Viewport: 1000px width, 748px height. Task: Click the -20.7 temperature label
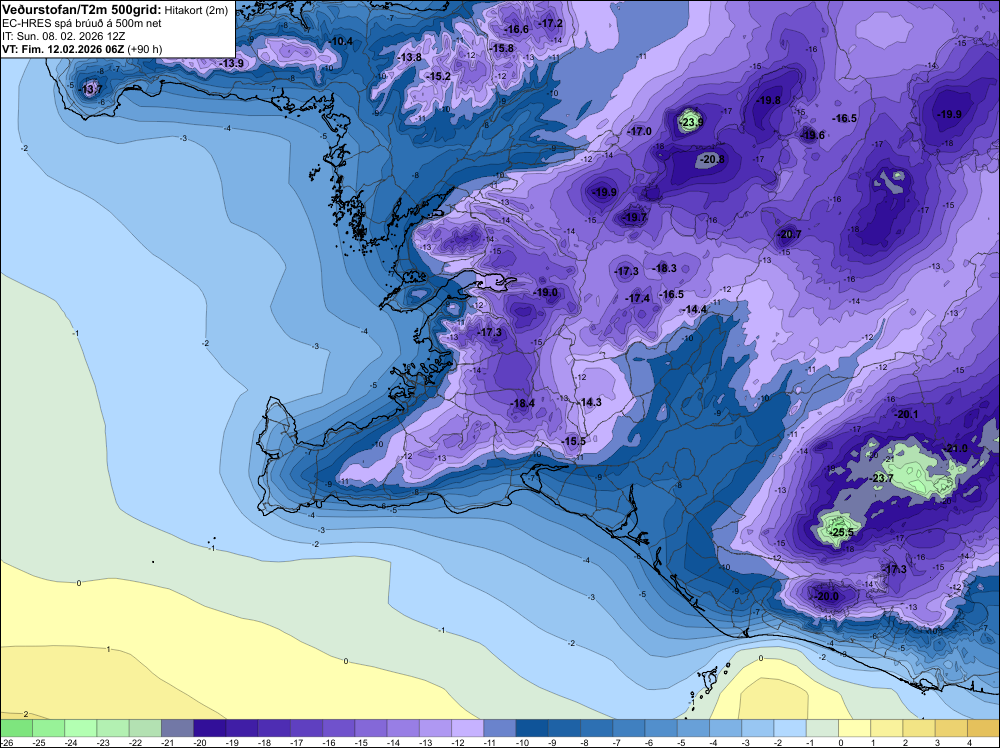coord(789,234)
